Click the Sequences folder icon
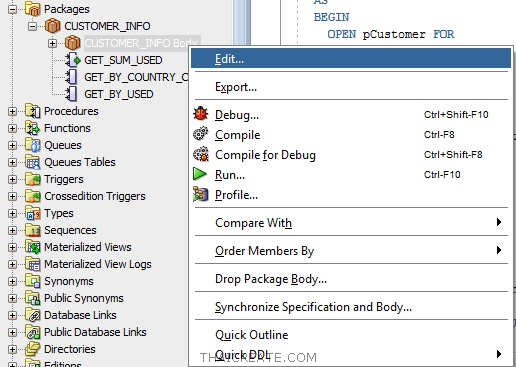 click(x=33, y=230)
